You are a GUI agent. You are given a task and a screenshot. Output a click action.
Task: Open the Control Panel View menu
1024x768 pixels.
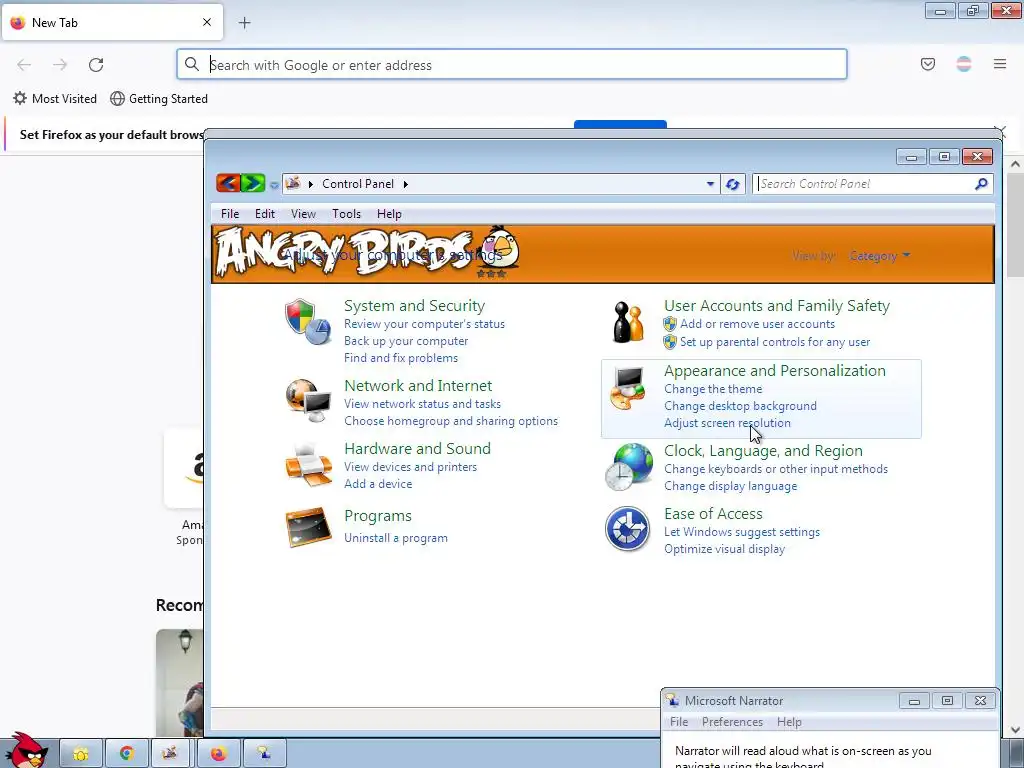pyautogui.click(x=303, y=214)
